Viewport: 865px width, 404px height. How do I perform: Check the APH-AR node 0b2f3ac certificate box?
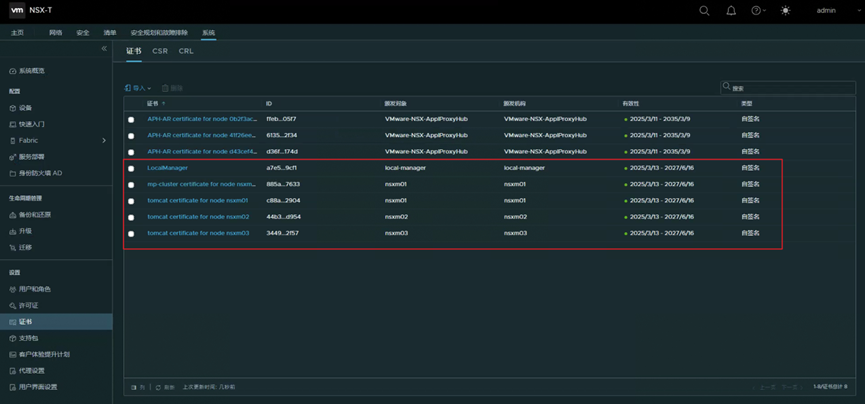[x=131, y=119]
